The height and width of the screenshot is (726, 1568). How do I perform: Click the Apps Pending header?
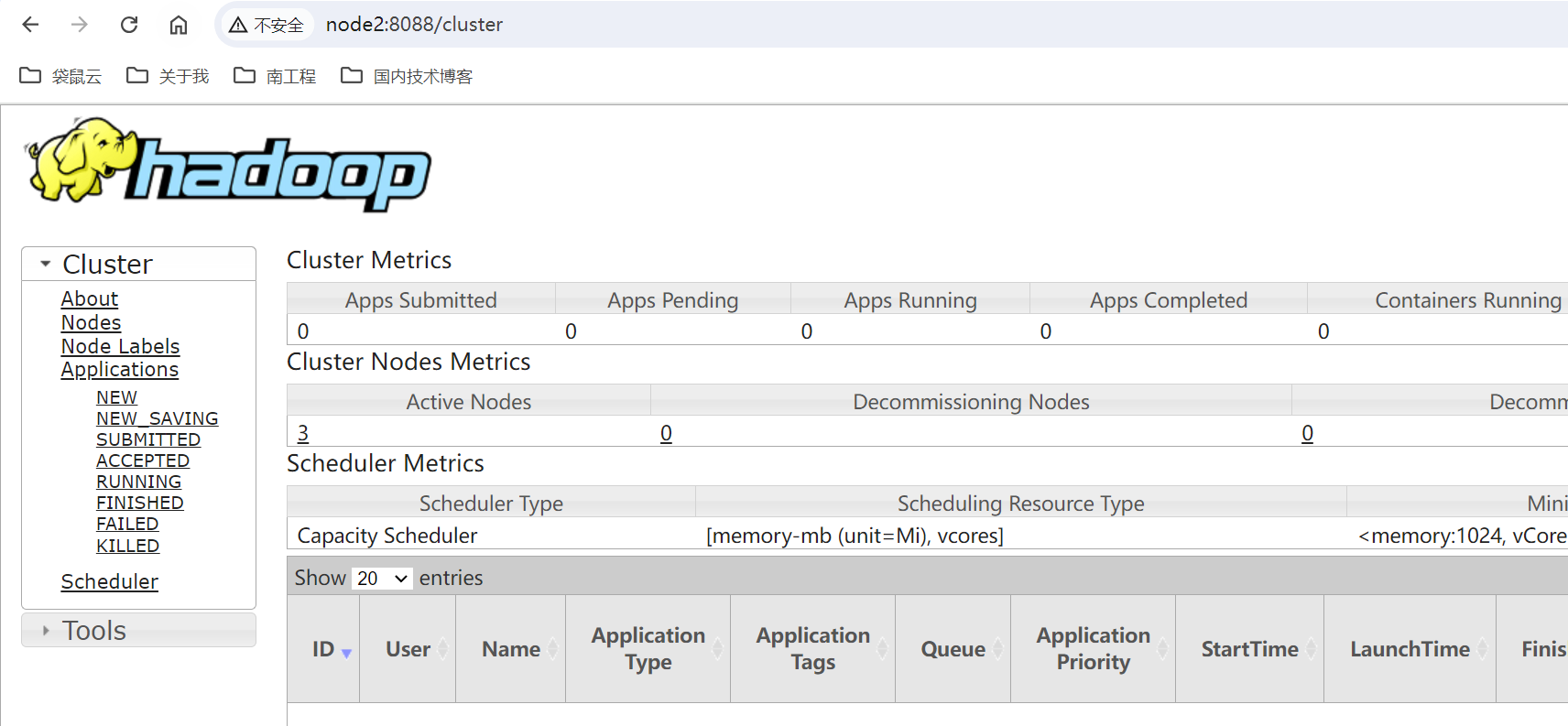click(673, 300)
